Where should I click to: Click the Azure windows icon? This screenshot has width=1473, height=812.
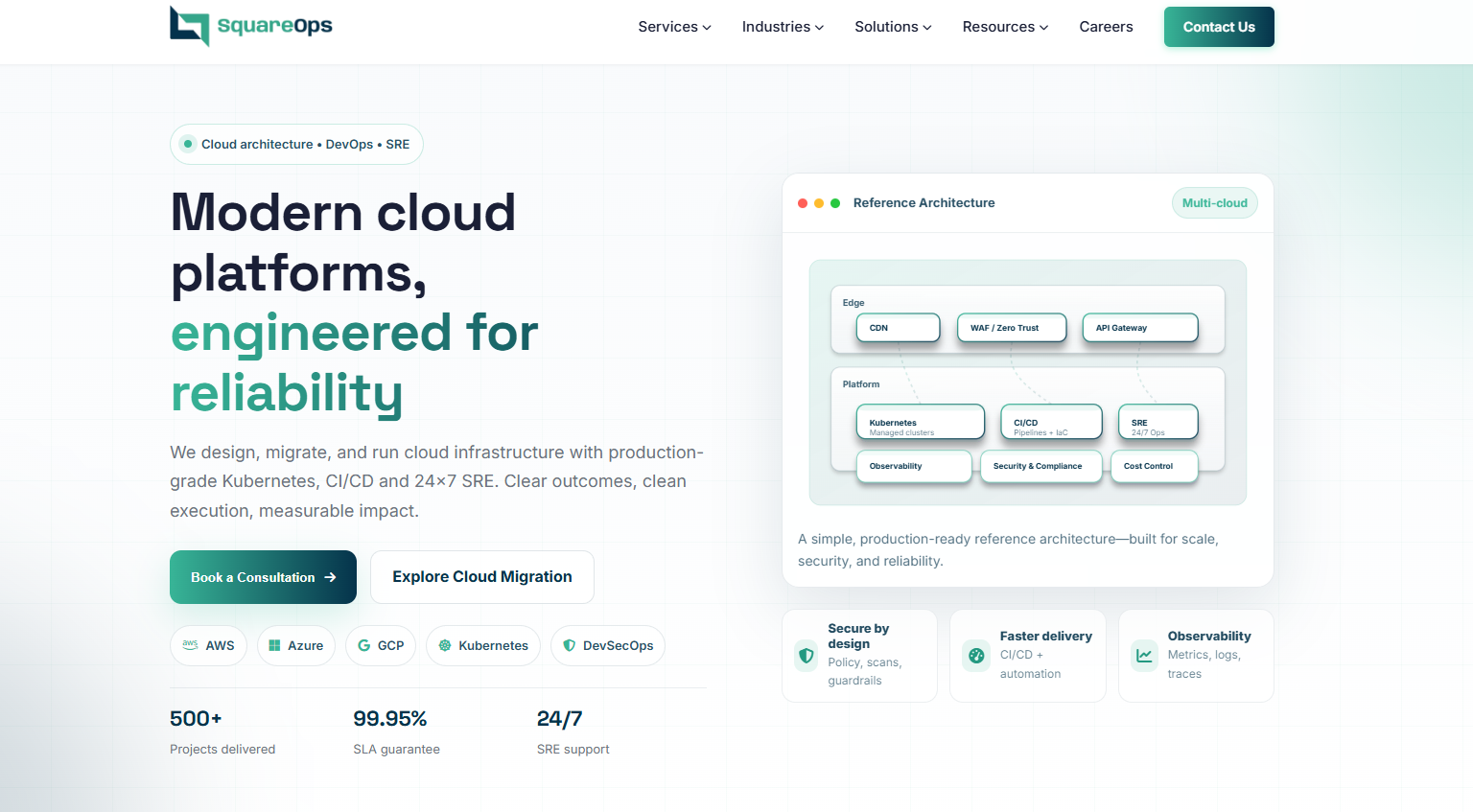pos(274,645)
